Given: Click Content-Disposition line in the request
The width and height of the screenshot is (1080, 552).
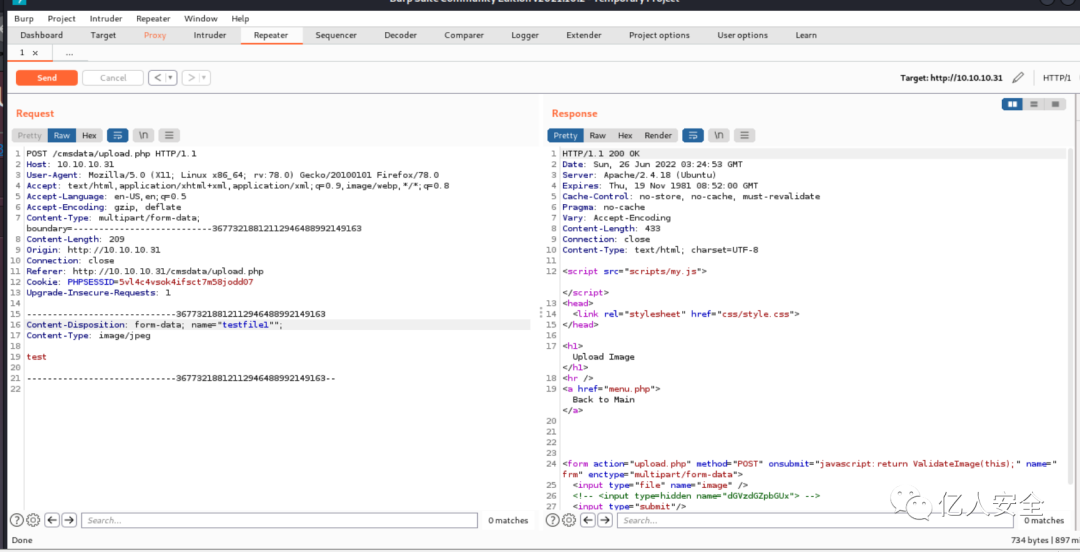Looking at the screenshot, I should coord(278,325).
